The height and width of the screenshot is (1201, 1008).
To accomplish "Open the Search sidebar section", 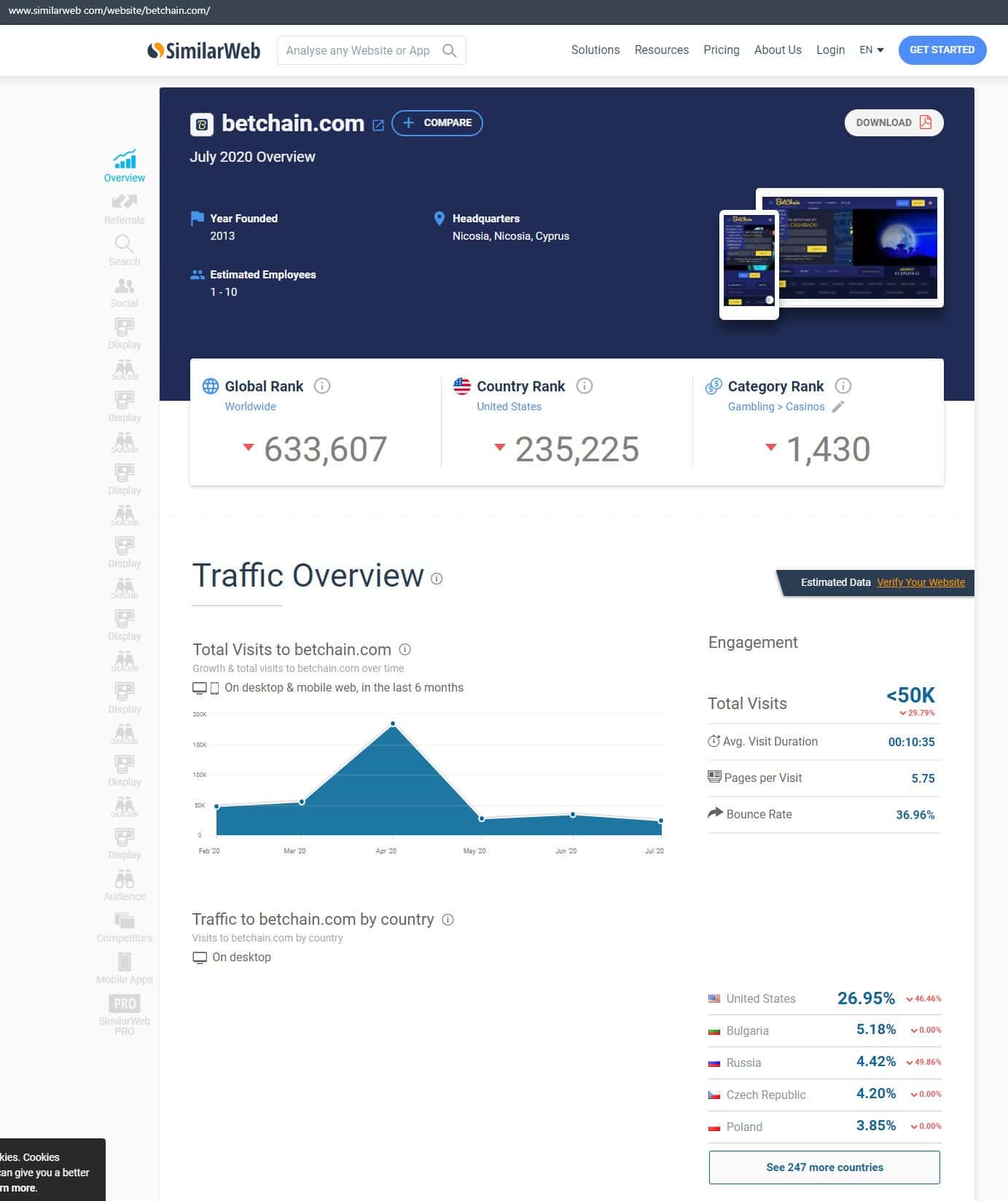I will click(x=125, y=251).
